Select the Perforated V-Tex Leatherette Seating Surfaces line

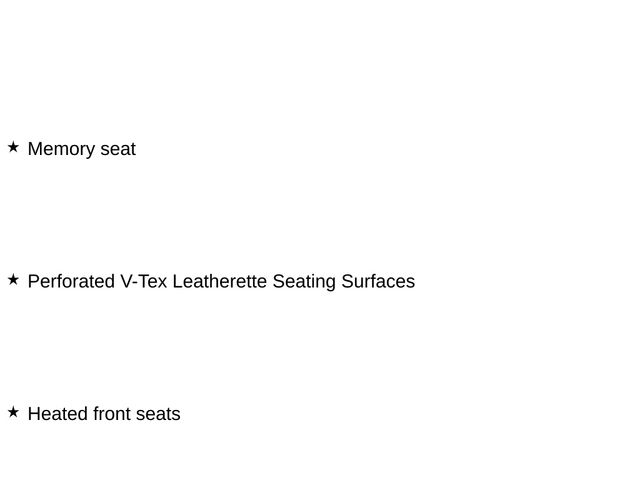(x=221, y=282)
